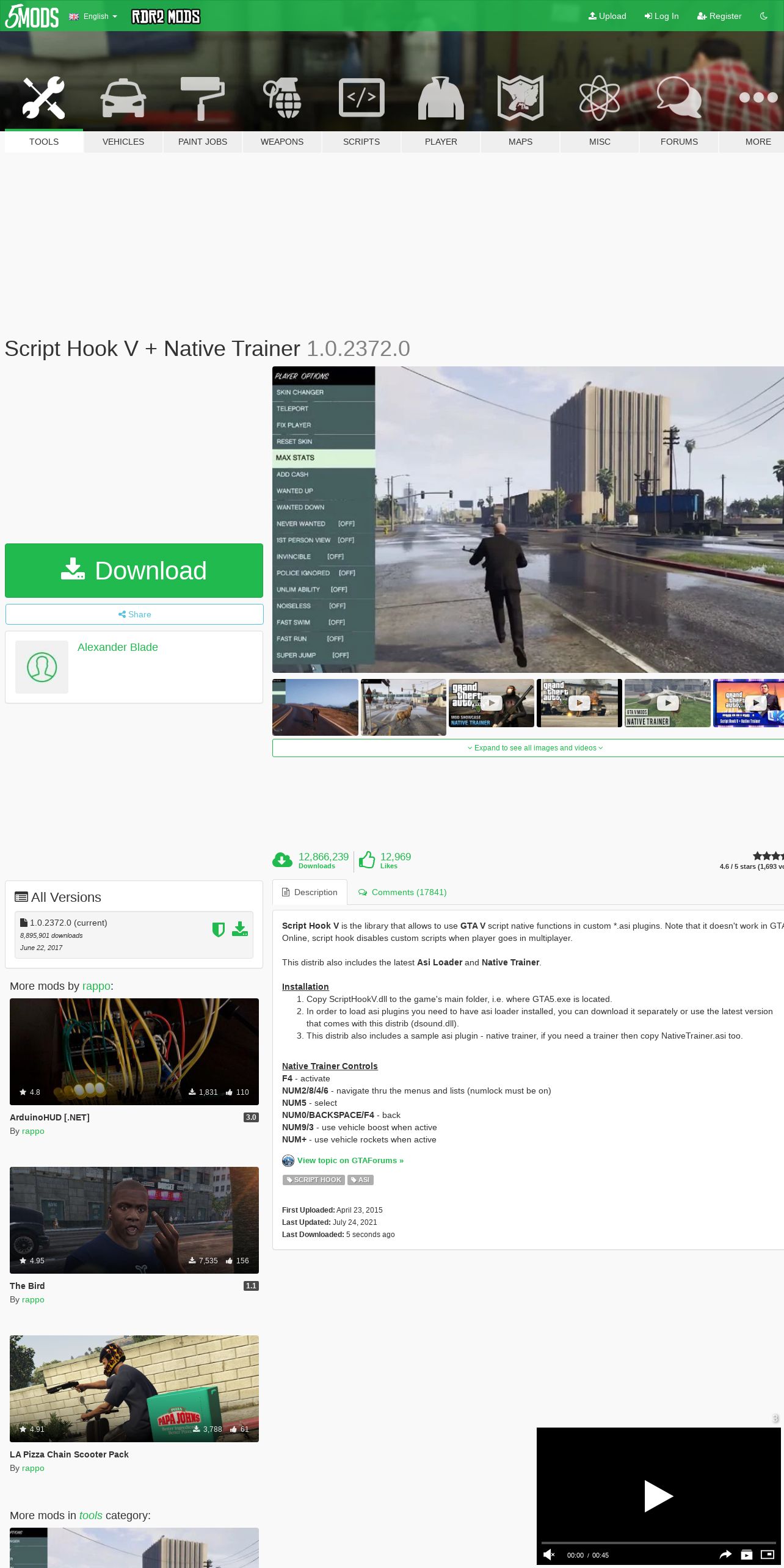Toggle dark mode moon icon
This screenshot has height=1568, width=784.
click(764, 16)
